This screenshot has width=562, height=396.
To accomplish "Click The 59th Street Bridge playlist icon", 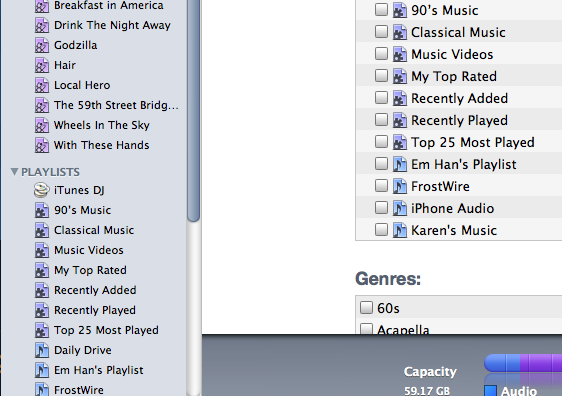I will point(42,106).
